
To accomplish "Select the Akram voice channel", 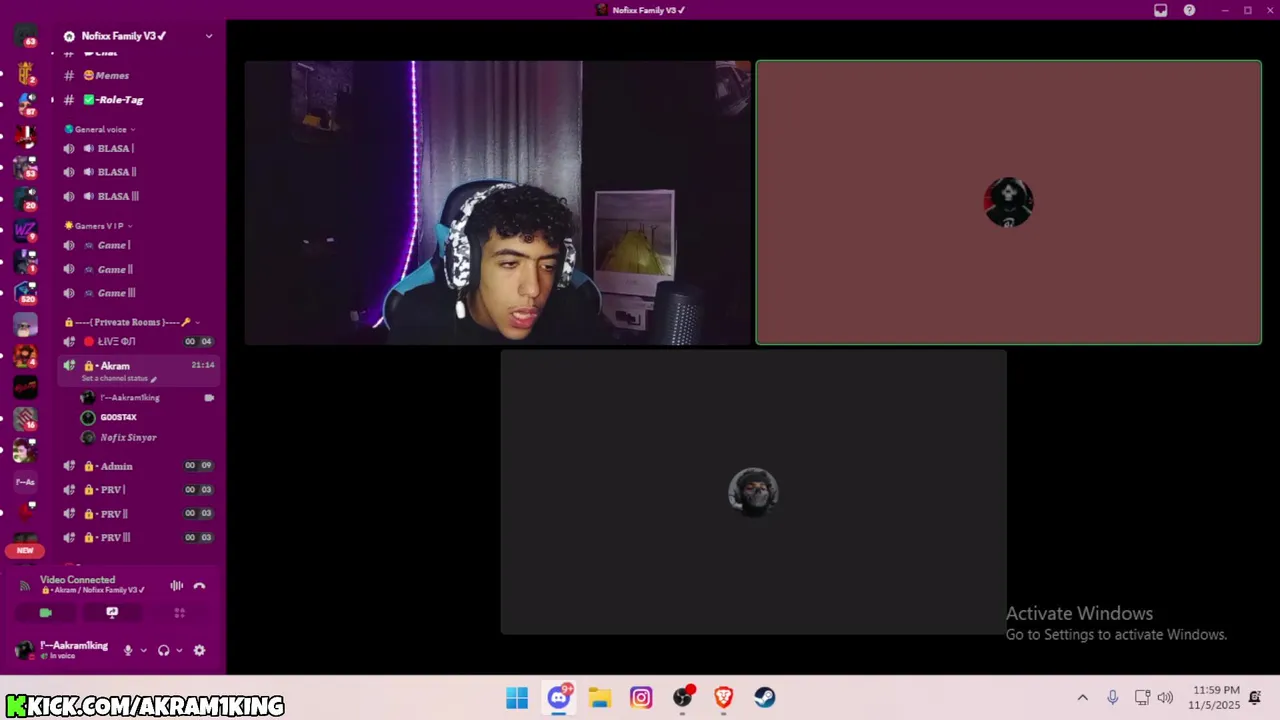I will [x=139, y=366].
